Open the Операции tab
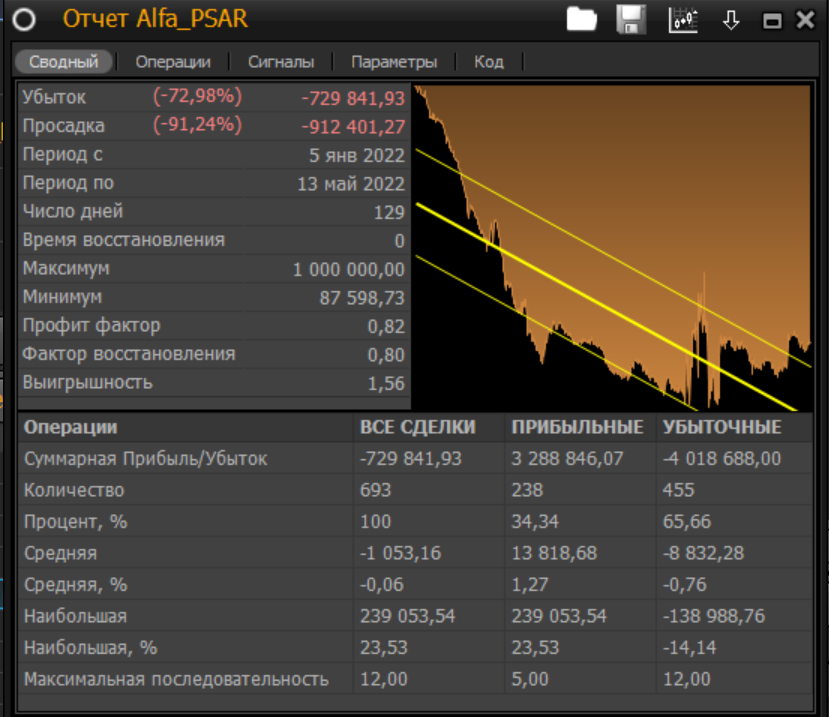The width and height of the screenshot is (829, 717). 173,61
